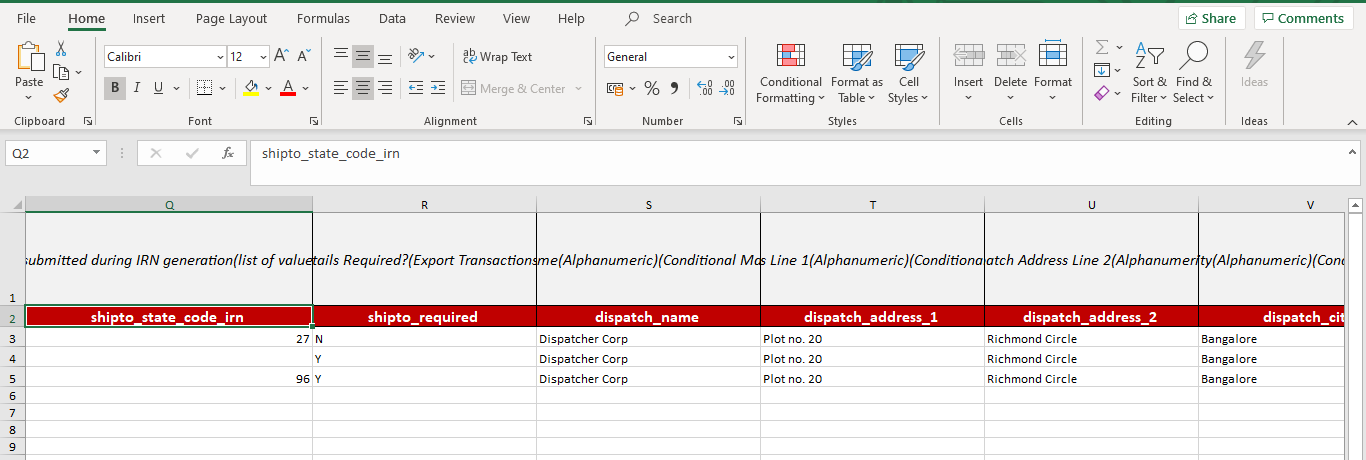Decrease font size with small A
Screen dimensions: 1366x460
(303, 57)
